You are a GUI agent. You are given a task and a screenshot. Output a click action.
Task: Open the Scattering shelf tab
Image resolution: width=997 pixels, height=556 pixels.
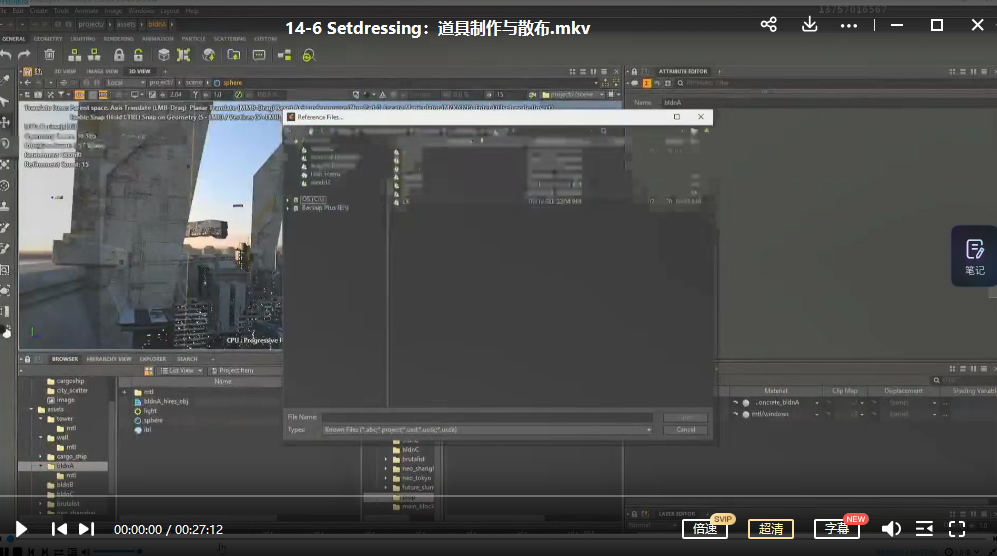(230, 39)
